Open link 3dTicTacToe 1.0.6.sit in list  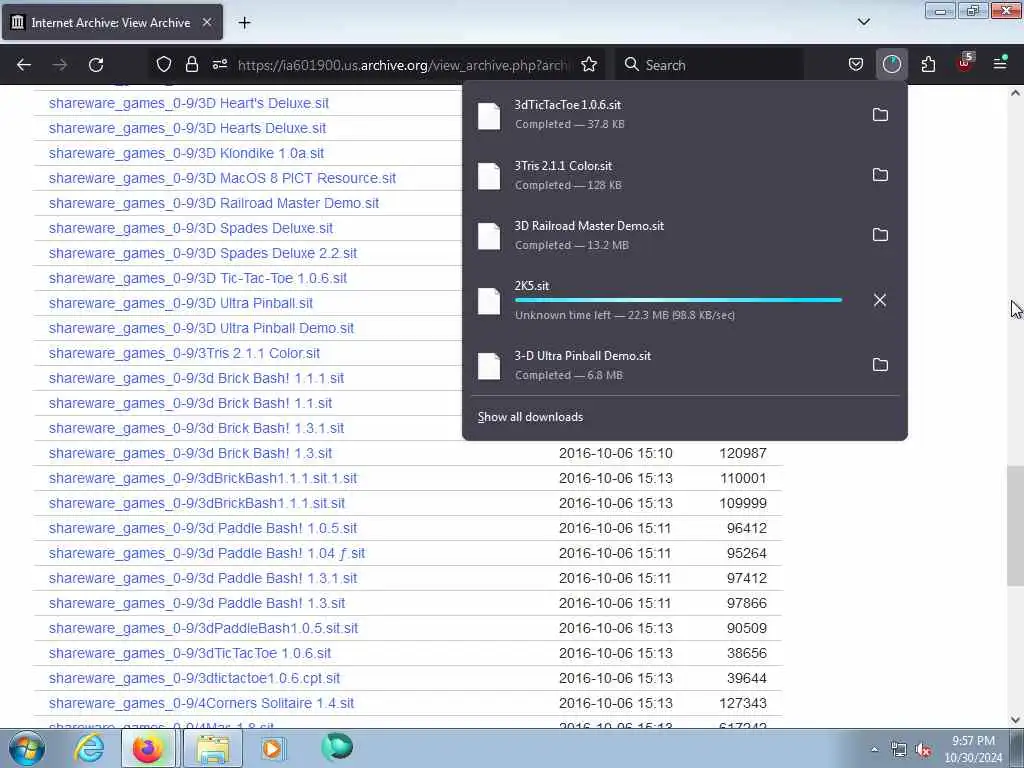(189, 653)
